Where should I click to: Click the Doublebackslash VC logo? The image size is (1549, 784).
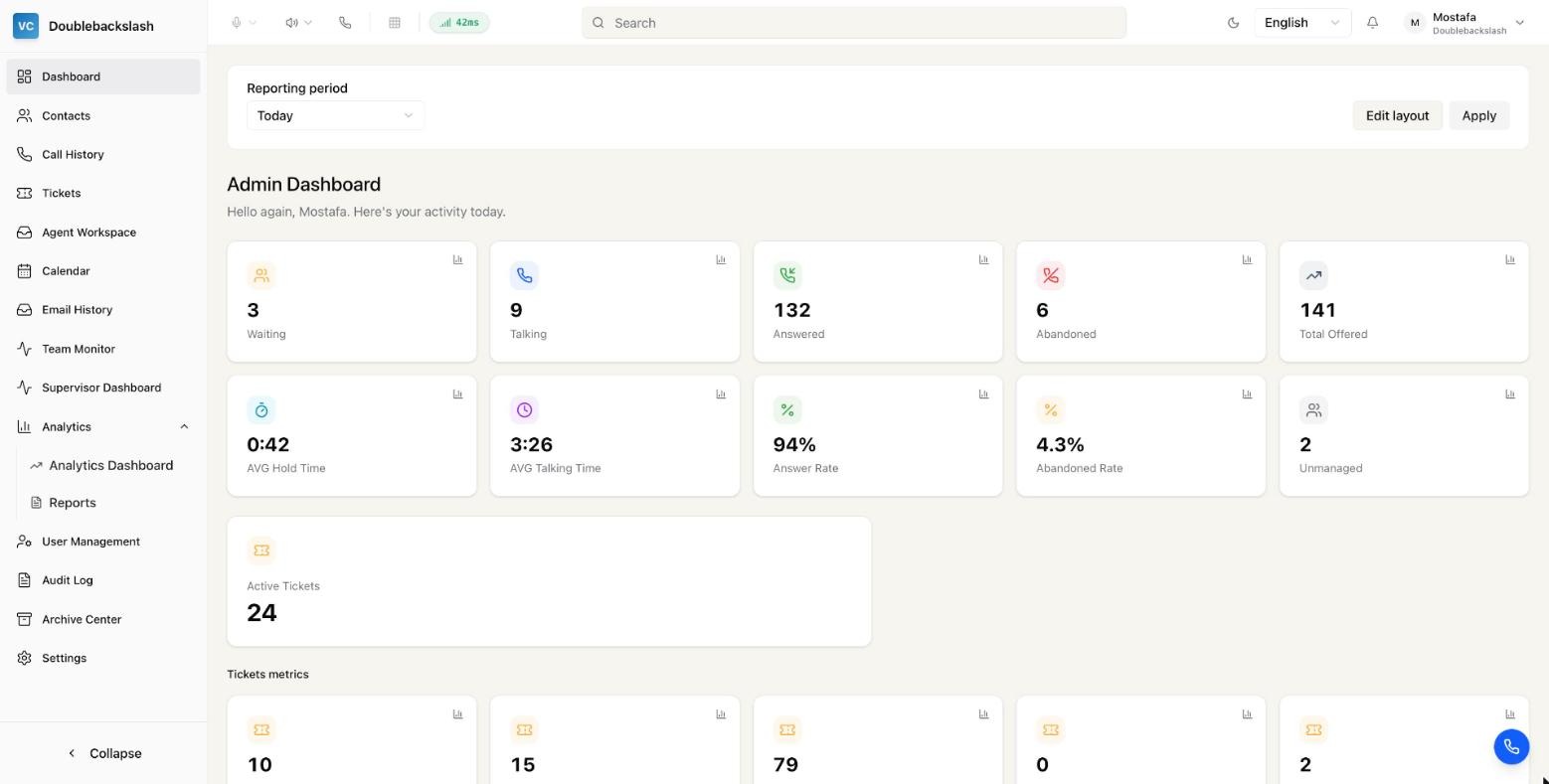[x=26, y=26]
